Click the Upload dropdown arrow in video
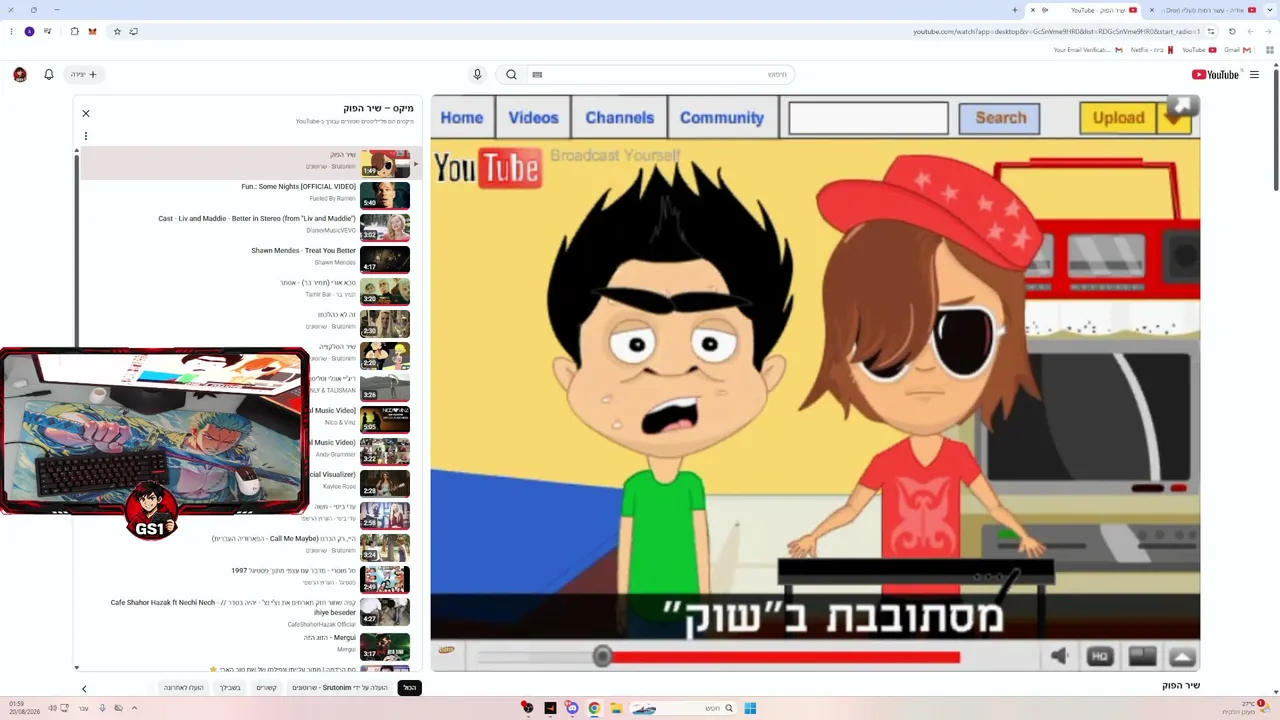 [1174, 118]
